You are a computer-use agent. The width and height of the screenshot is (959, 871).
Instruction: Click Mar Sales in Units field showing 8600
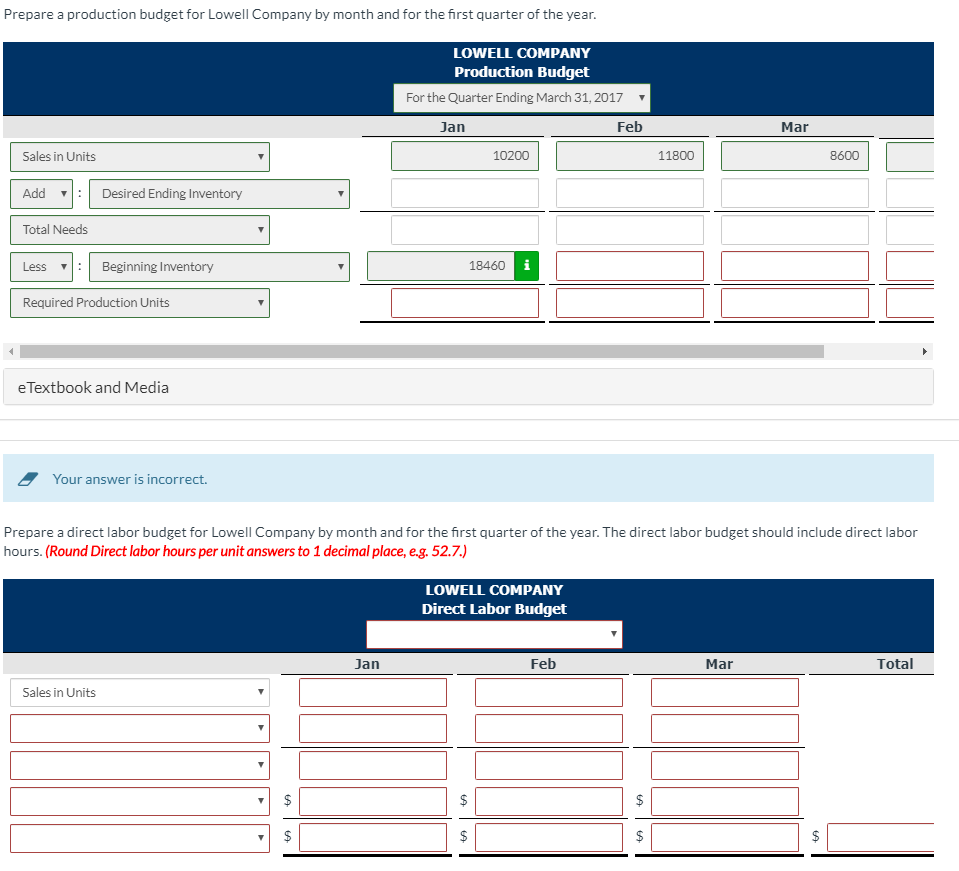pyautogui.click(x=795, y=156)
